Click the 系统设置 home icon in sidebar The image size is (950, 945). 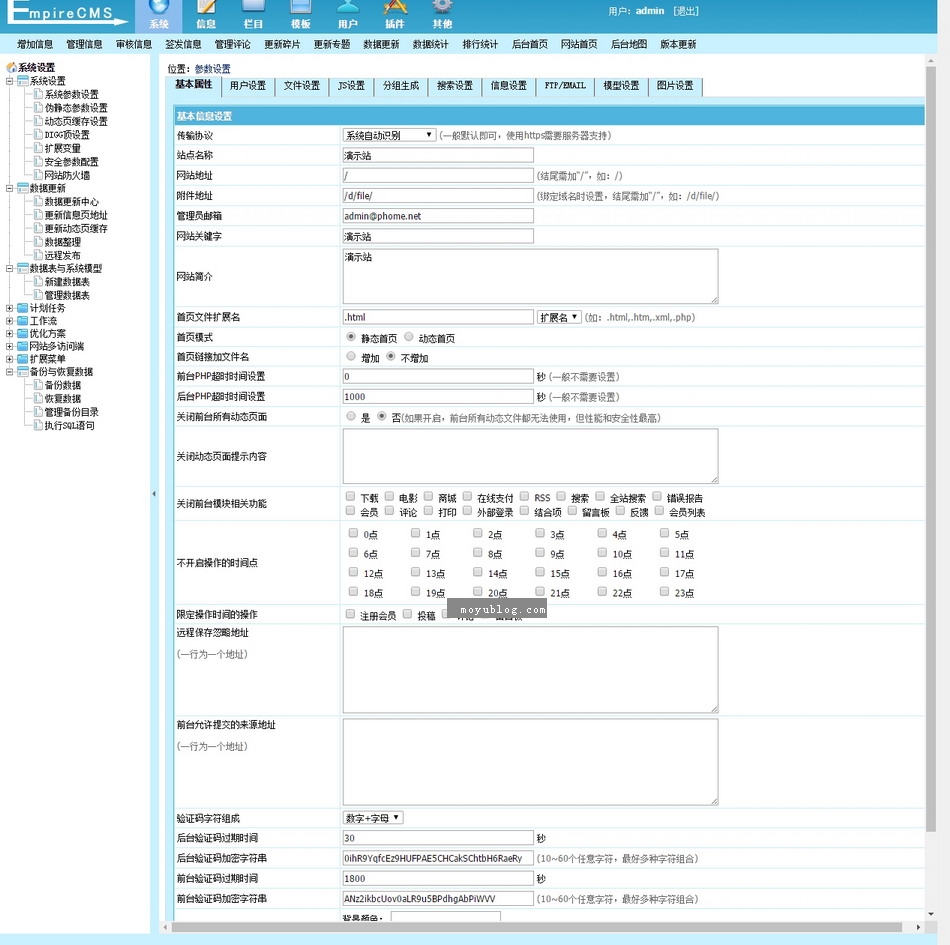pyautogui.click(x=12, y=67)
